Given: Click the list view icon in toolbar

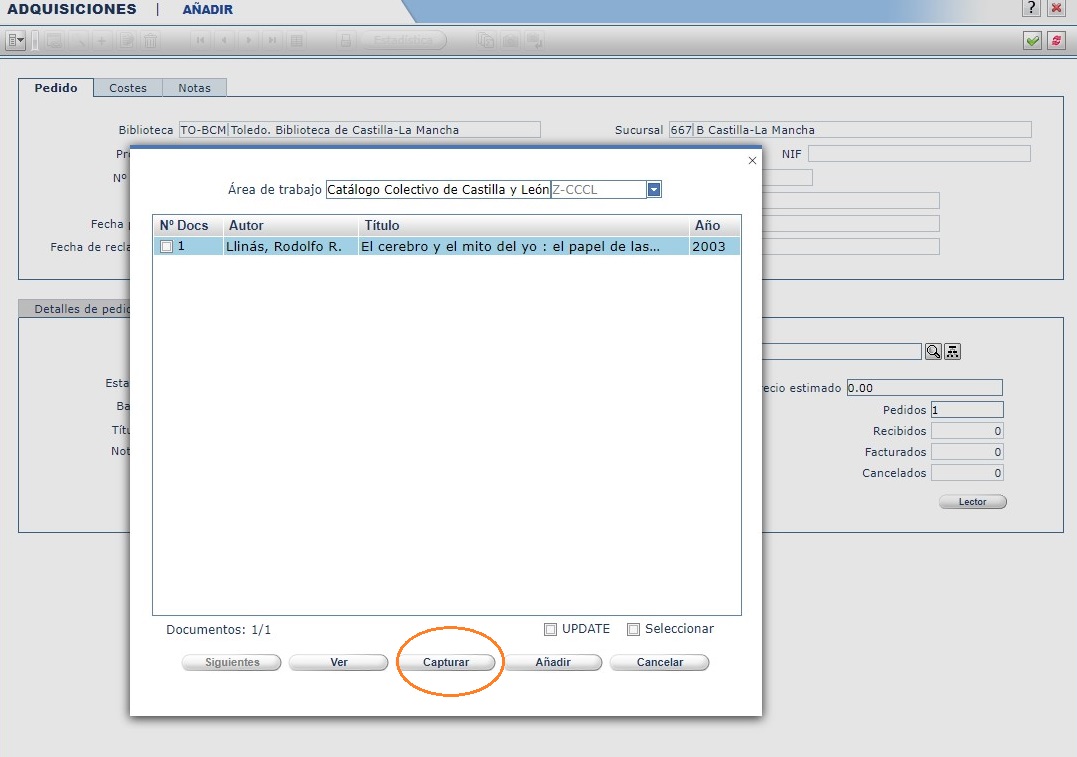Looking at the screenshot, I should [x=296, y=41].
